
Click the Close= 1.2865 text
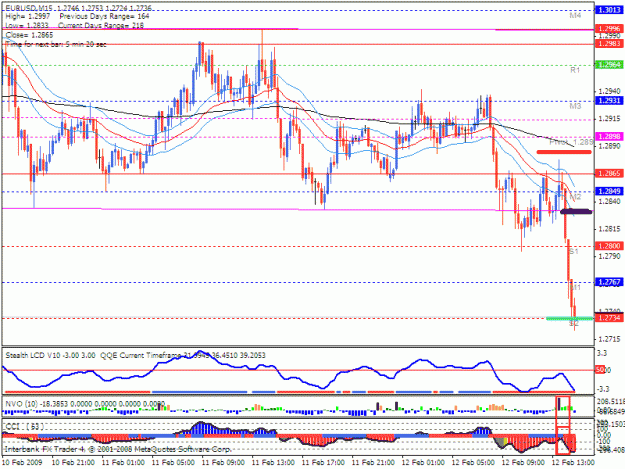(29, 35)
